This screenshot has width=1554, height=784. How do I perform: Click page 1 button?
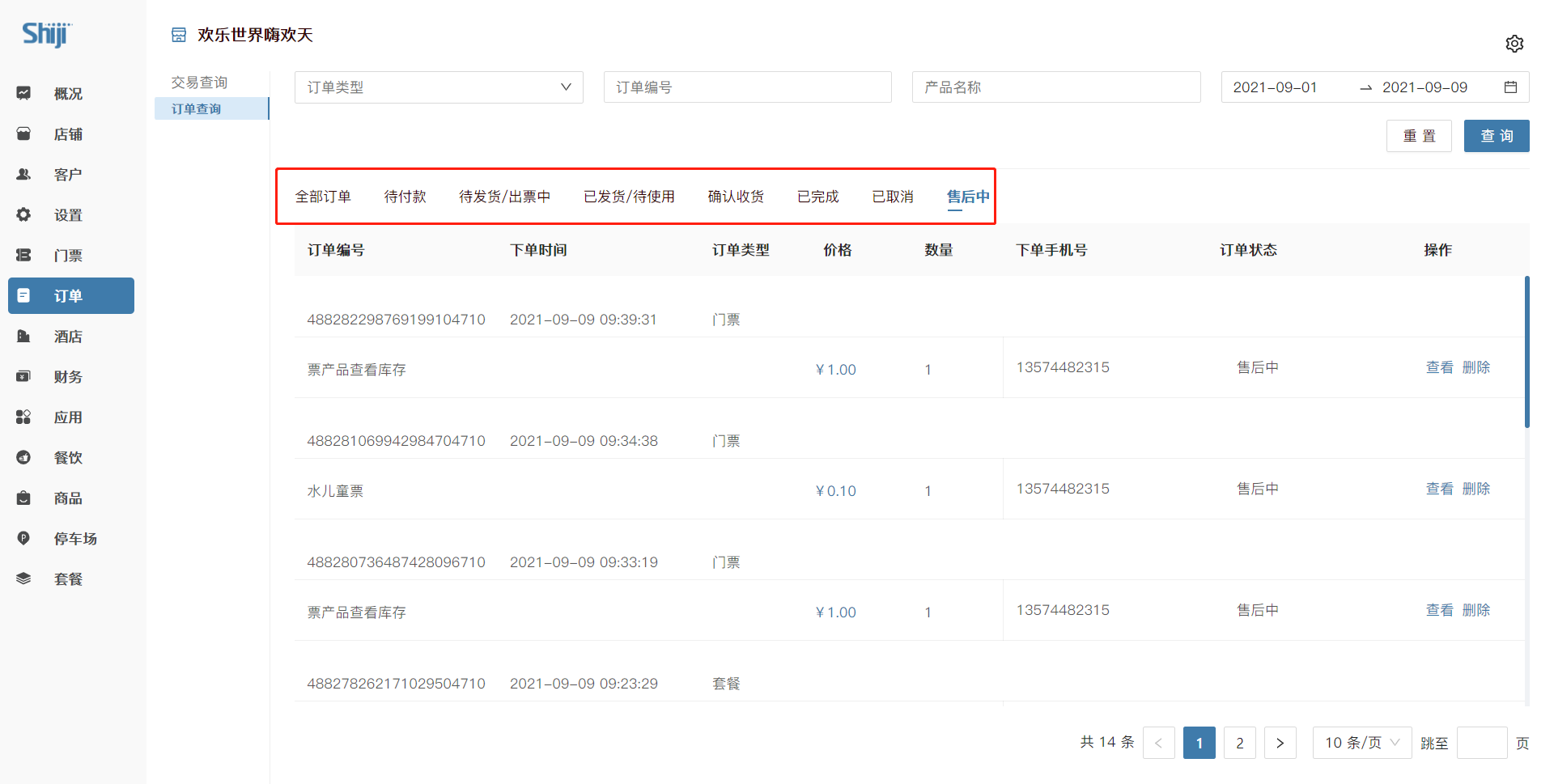[x=1199, y=743]
